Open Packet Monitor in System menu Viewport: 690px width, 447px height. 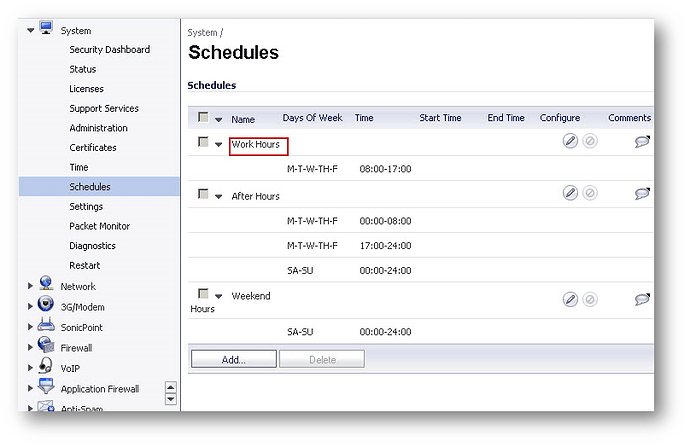(99, 226)
